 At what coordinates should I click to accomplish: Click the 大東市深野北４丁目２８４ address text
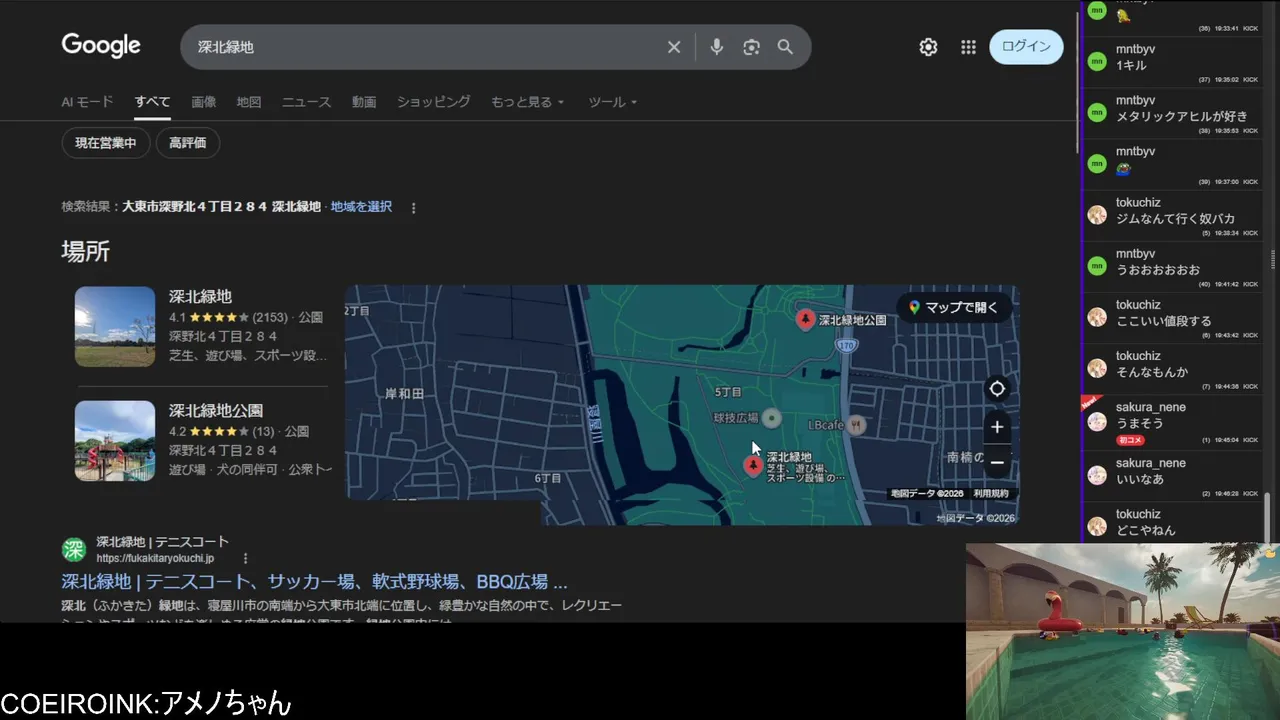195,207
